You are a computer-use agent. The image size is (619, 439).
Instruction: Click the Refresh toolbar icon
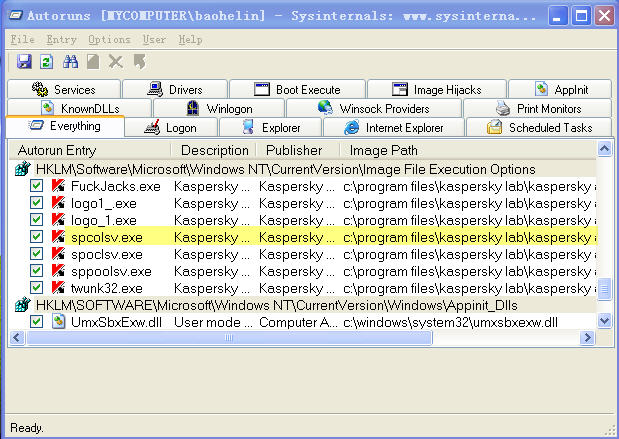pyautogui.click(x=46, y=62)
